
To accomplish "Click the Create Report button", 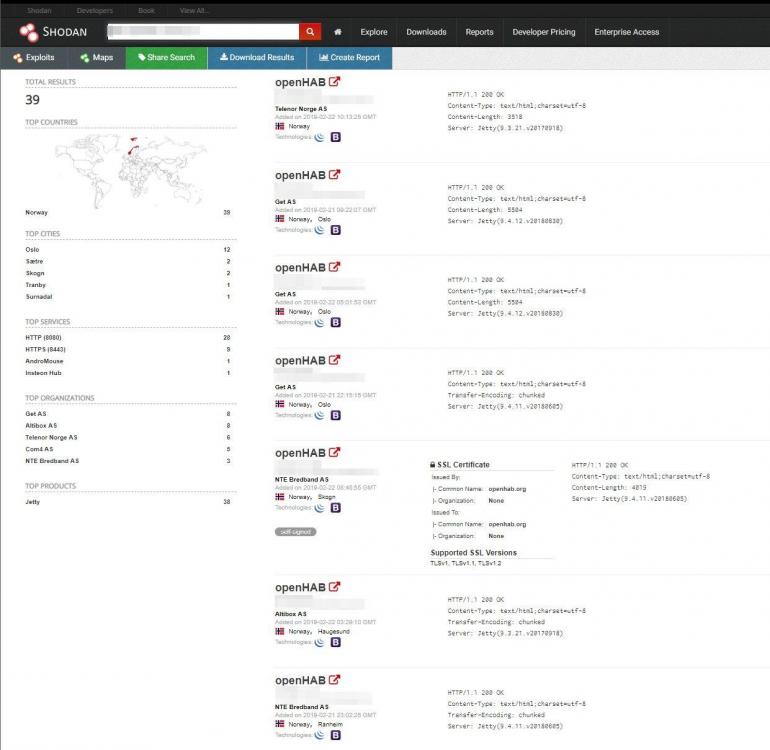I will tap(349, 57).
